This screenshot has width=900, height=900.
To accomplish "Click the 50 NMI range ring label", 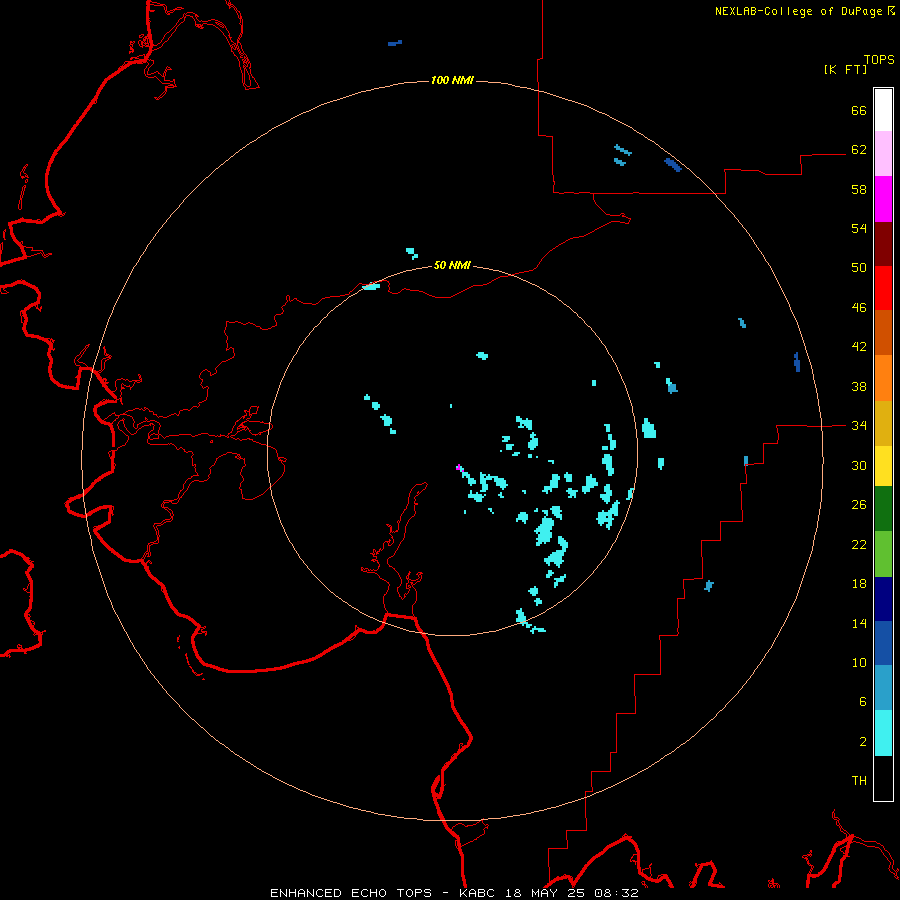I will pos(452,265).
